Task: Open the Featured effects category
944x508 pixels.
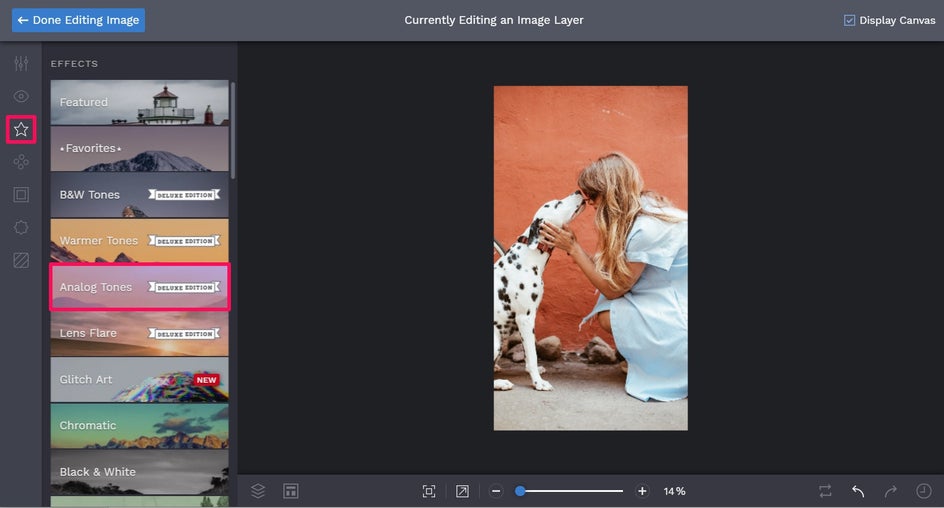Action: click(140, 102)
